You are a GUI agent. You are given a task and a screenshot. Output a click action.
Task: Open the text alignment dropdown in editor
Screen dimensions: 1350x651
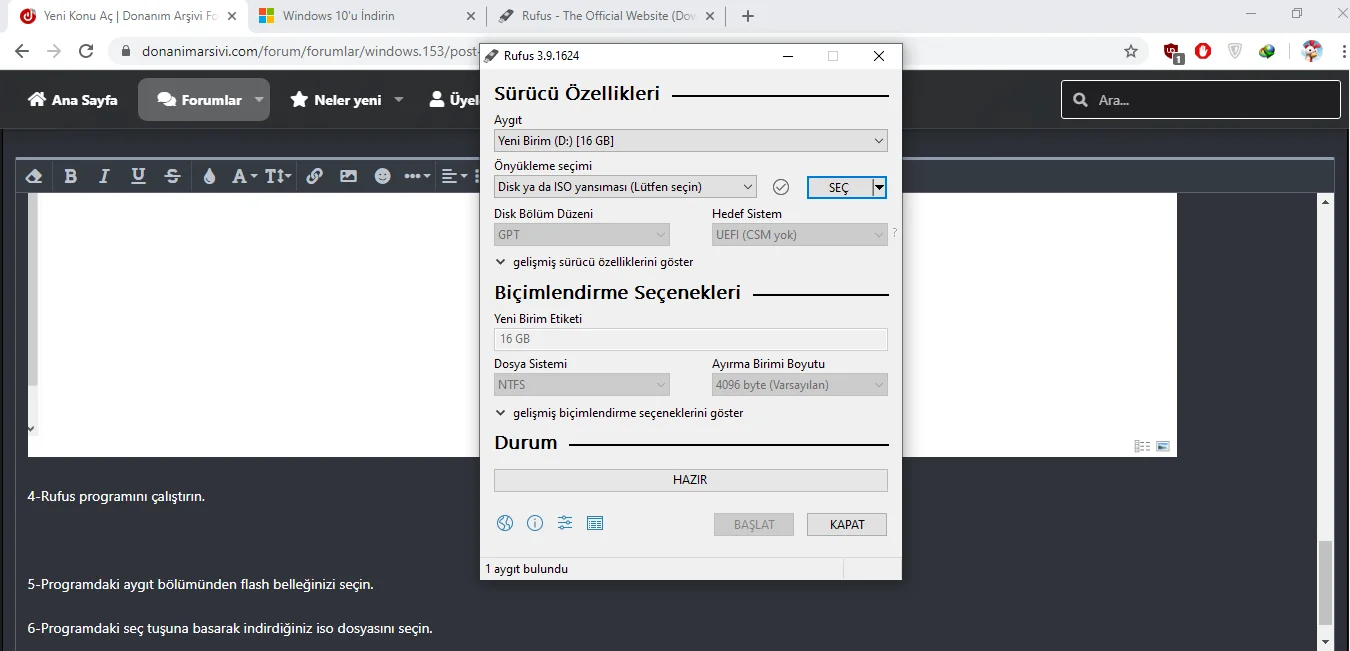click(454, 176)
